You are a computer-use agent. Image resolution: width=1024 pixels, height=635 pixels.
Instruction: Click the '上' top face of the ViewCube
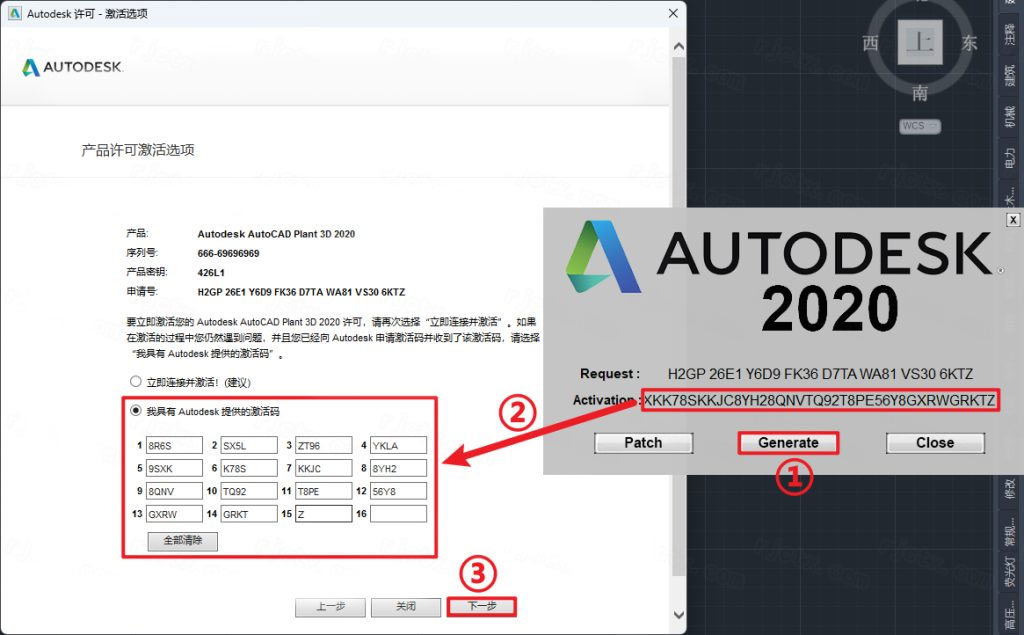(x=920, y=42)
